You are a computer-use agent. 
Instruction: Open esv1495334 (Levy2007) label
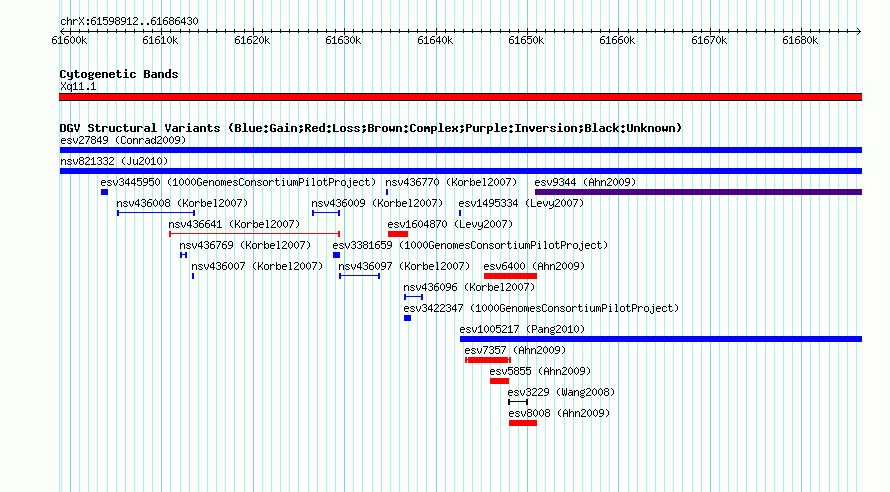(521, 203)
